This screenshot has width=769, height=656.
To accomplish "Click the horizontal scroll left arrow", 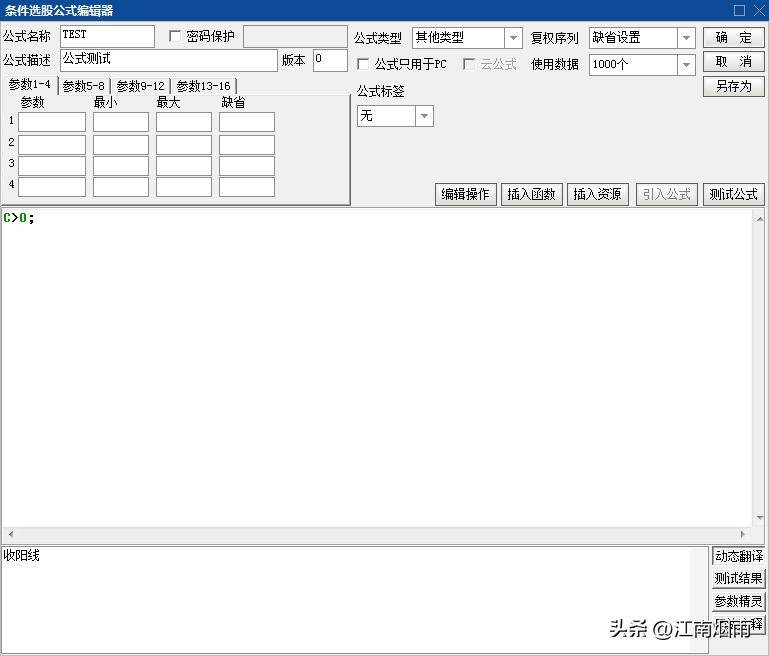I will tap(10, 534).
